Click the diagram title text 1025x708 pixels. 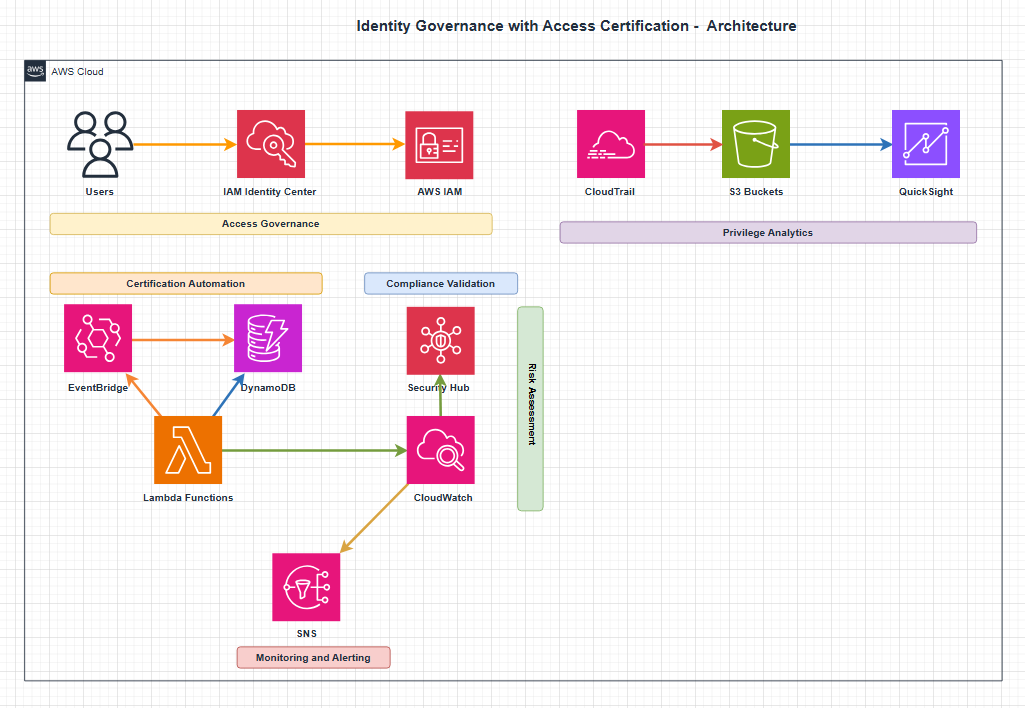point(576,26)
